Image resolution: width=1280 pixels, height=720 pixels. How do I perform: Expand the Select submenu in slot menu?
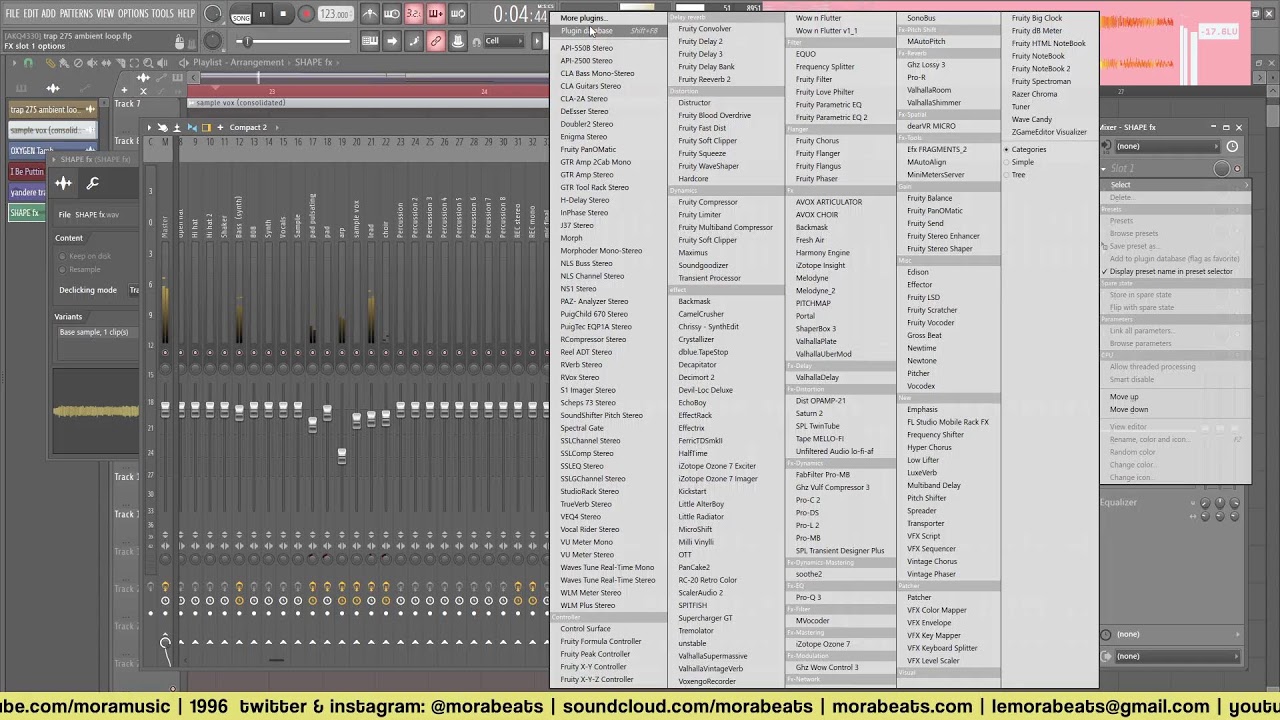point(1175,184)
